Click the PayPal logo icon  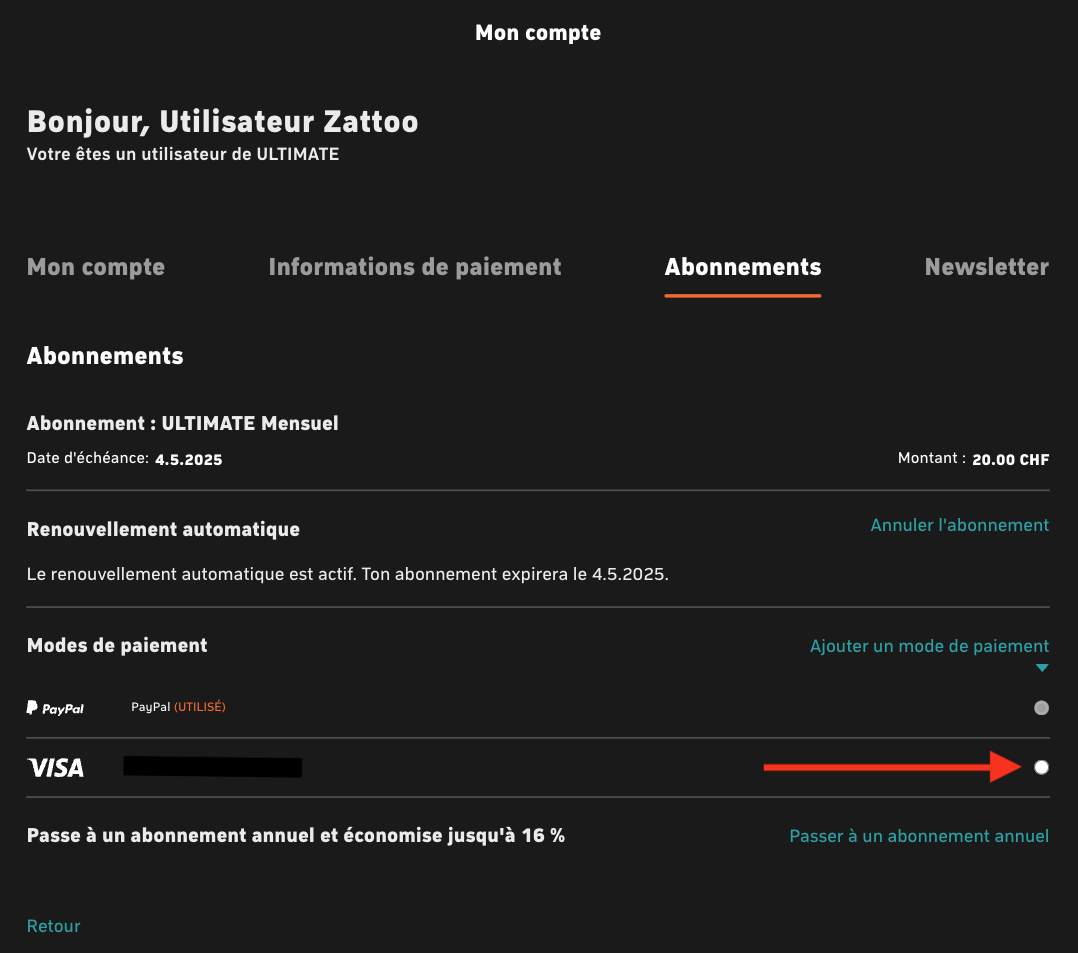[55, 708]
